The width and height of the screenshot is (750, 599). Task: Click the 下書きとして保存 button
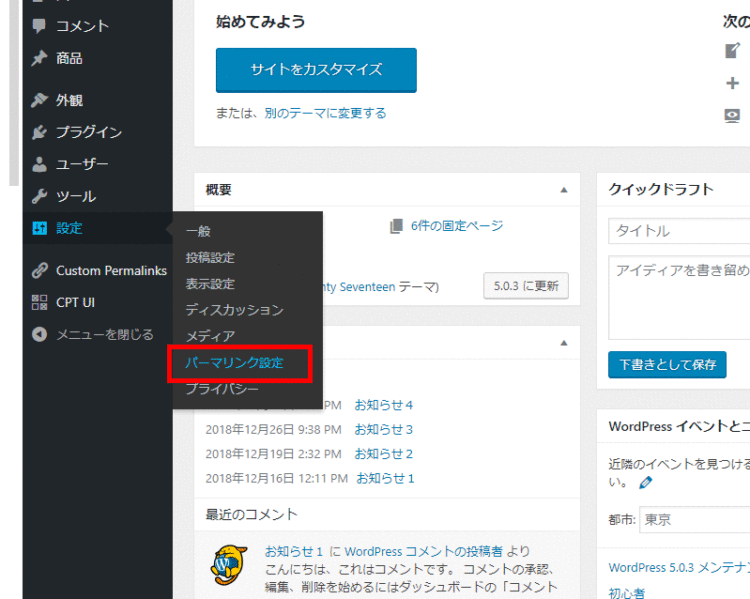point(667,364)
